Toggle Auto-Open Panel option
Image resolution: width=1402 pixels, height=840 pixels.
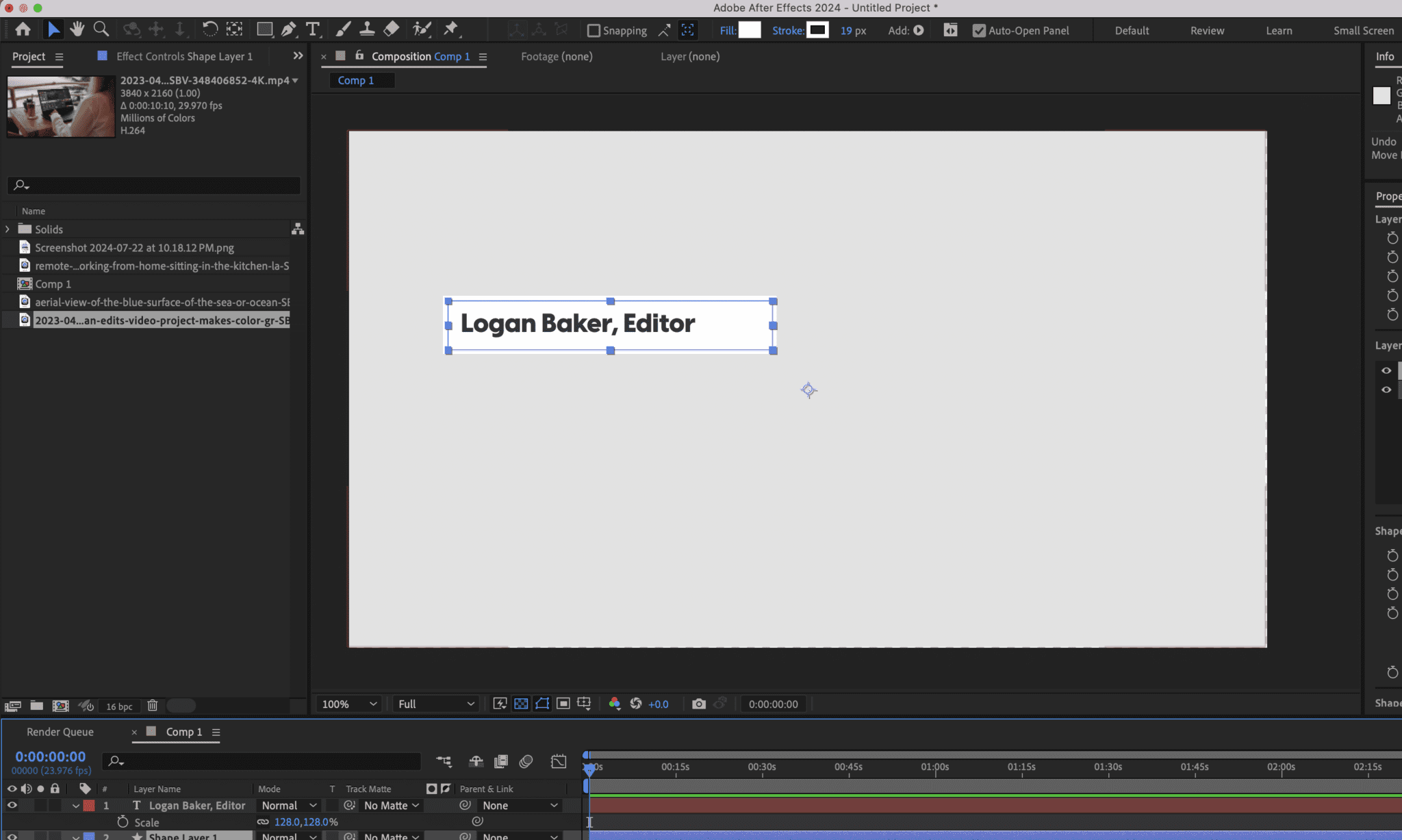(979, 30)
